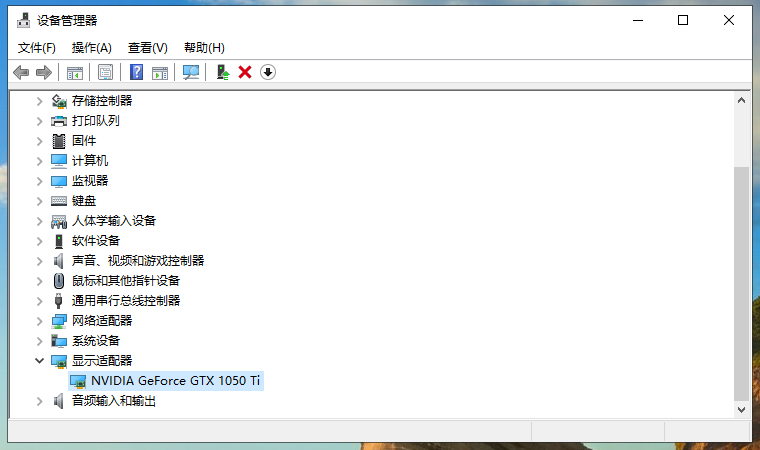760x450 pixels.
Task: Expand 声音、视频和游戏控制器 chevron
Action: point(40,261)
